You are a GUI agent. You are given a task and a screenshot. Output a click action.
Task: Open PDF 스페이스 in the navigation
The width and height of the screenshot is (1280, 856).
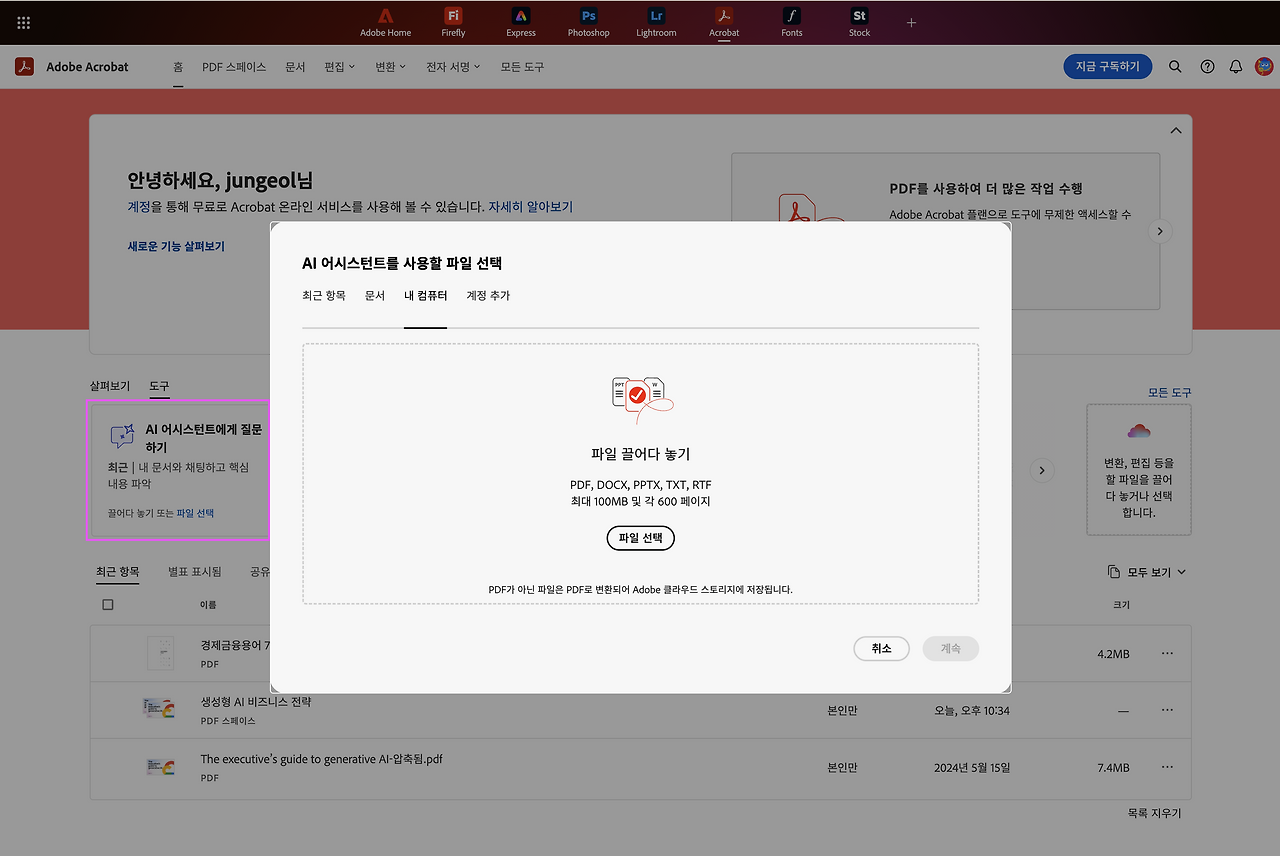(x=234, y=67)
